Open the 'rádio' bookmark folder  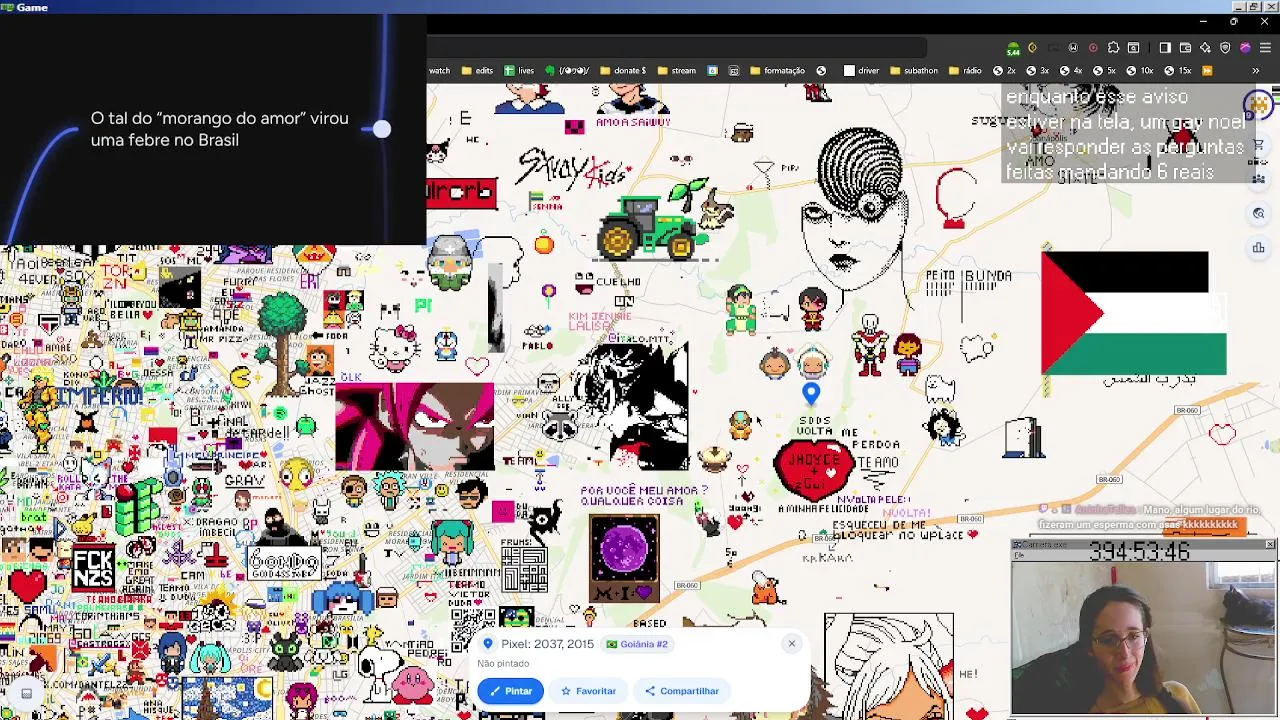pos(965,71)
